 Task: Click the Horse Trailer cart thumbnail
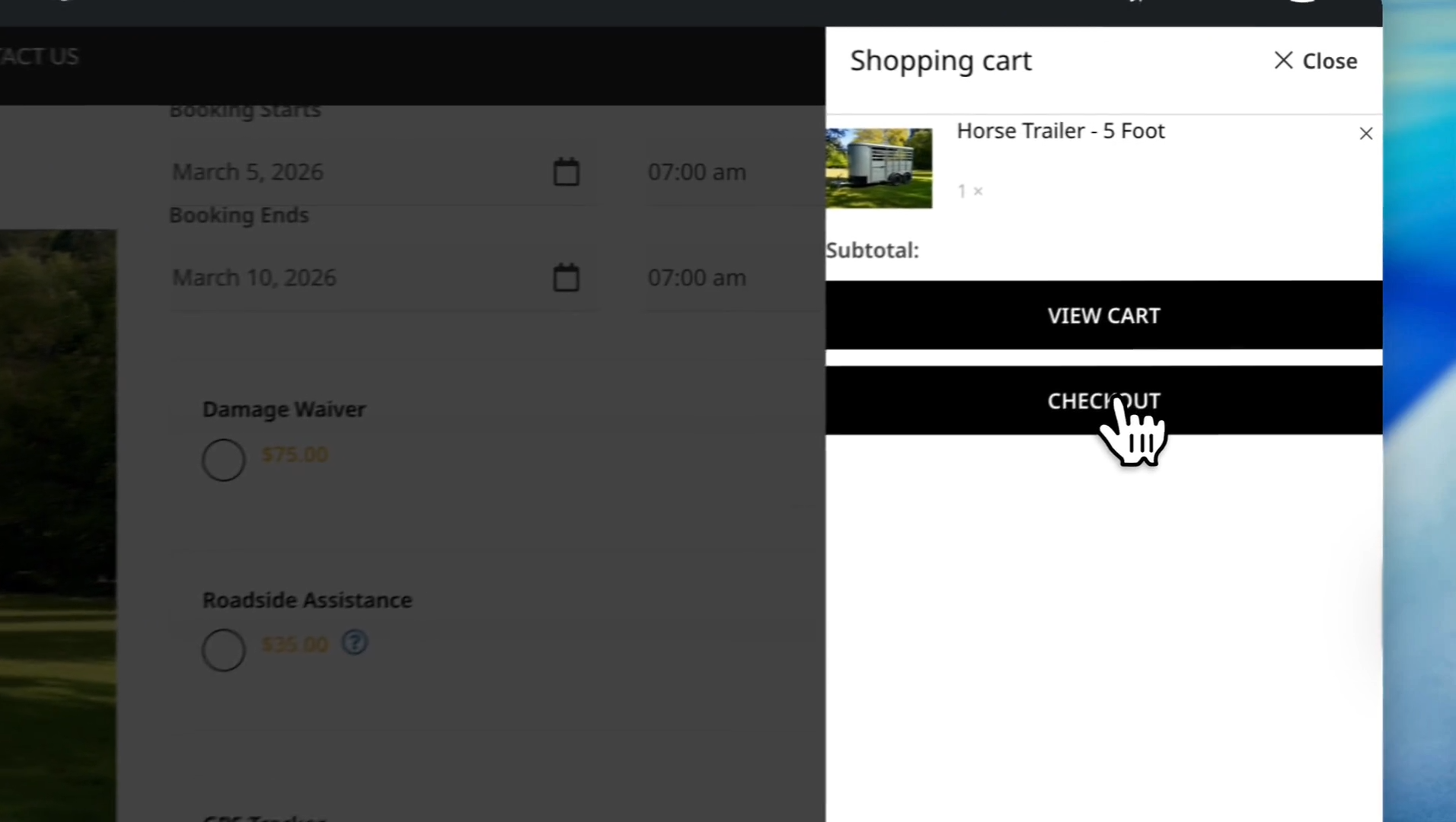(x=879, y=168)
